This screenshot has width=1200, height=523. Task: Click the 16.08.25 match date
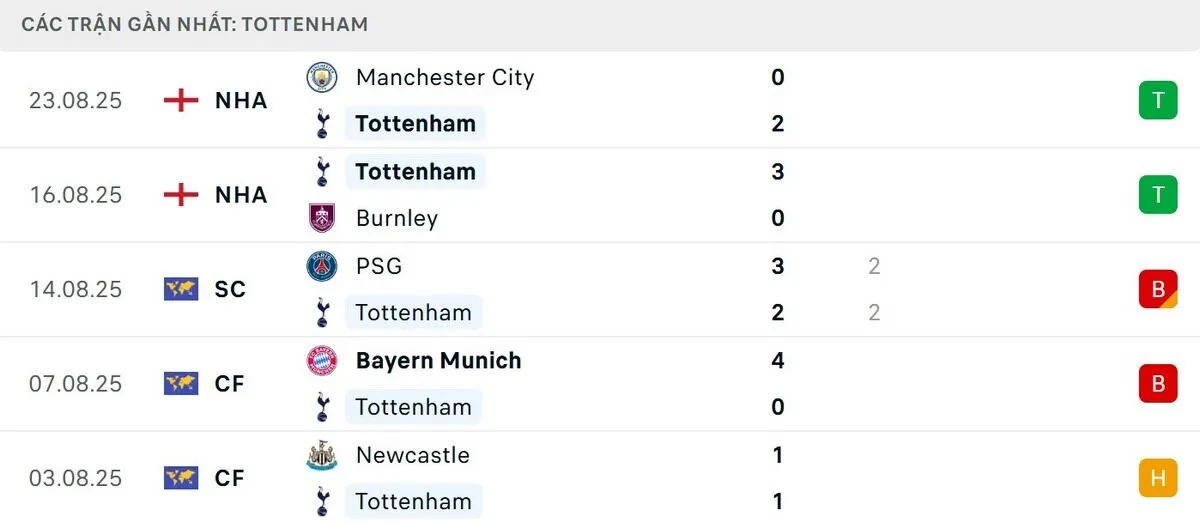pos(75,195)
